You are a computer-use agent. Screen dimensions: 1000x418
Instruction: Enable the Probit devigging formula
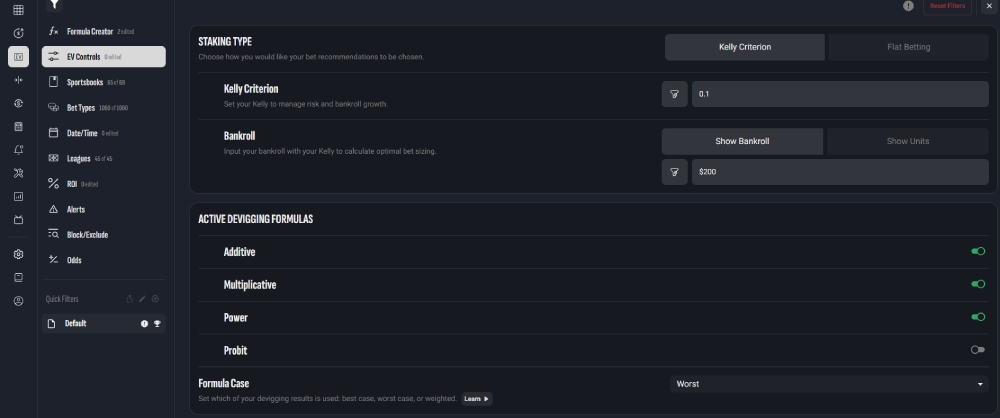coord(978,350)
